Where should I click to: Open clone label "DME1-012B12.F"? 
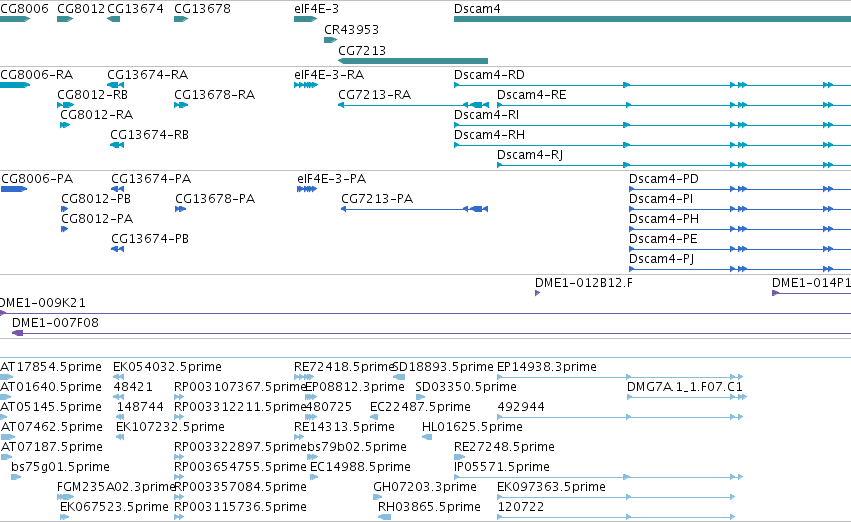pos(584,283)
